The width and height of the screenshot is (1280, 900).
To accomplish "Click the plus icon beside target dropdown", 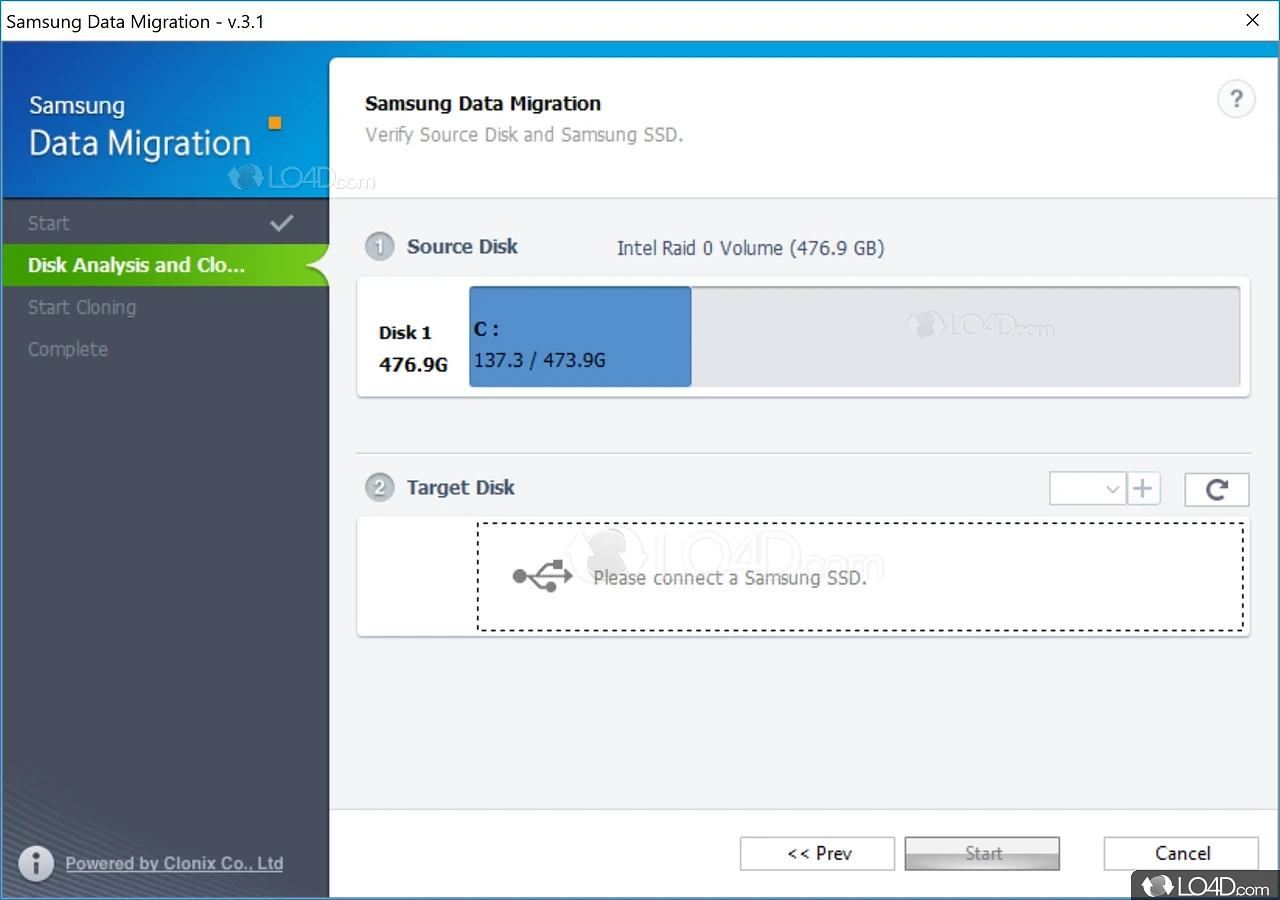I will [1143, 489].
